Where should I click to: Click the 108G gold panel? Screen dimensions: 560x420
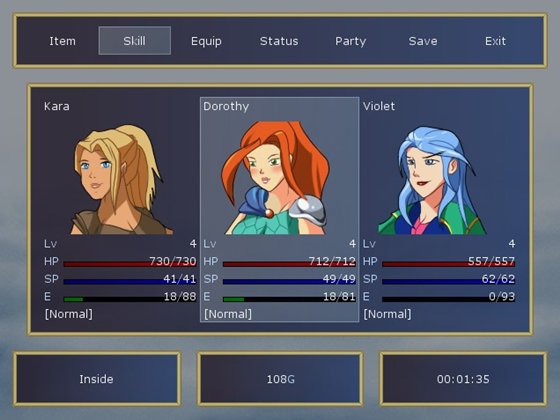[280, 379]
